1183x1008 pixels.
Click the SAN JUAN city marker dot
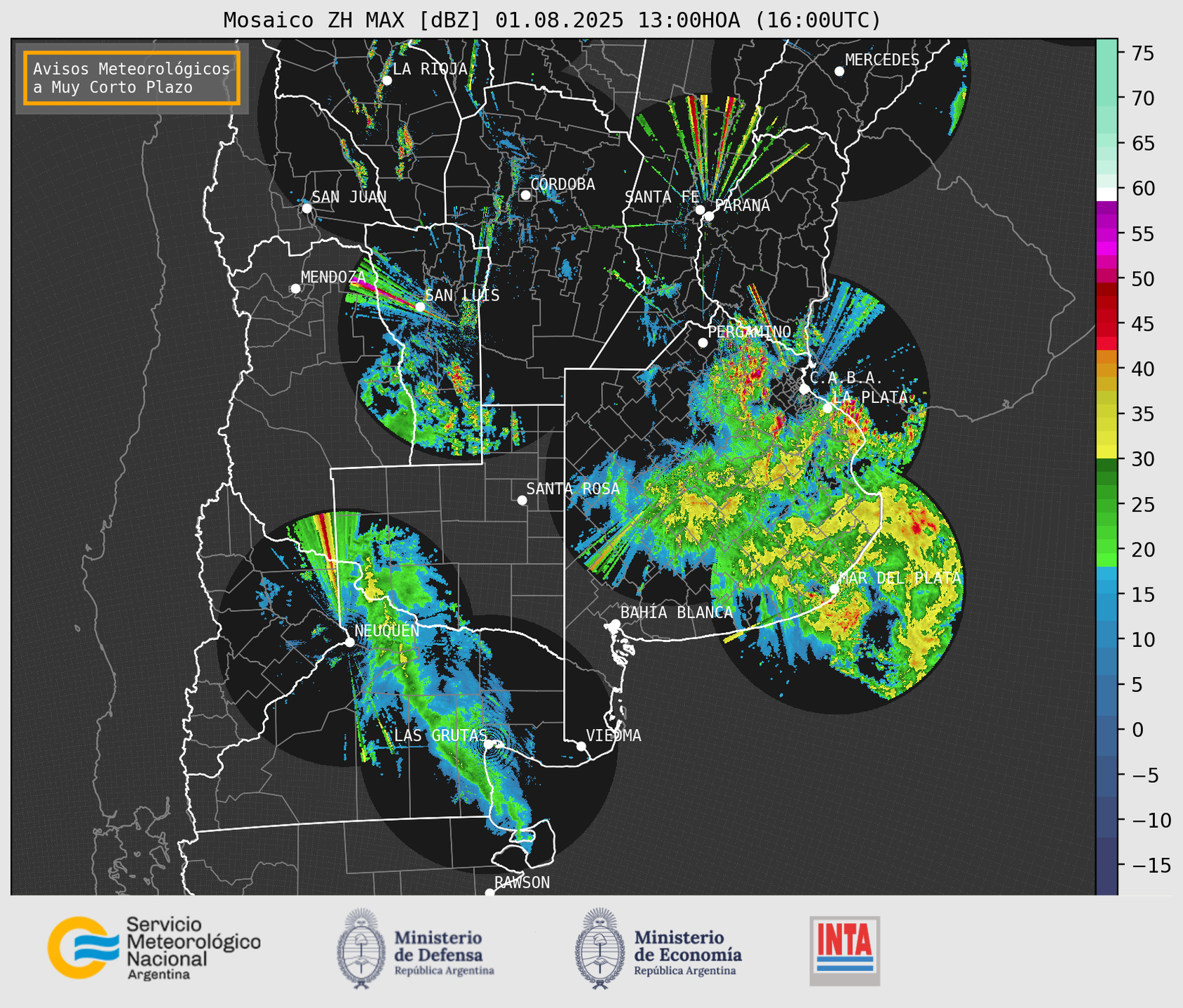[x=306, y=208]
